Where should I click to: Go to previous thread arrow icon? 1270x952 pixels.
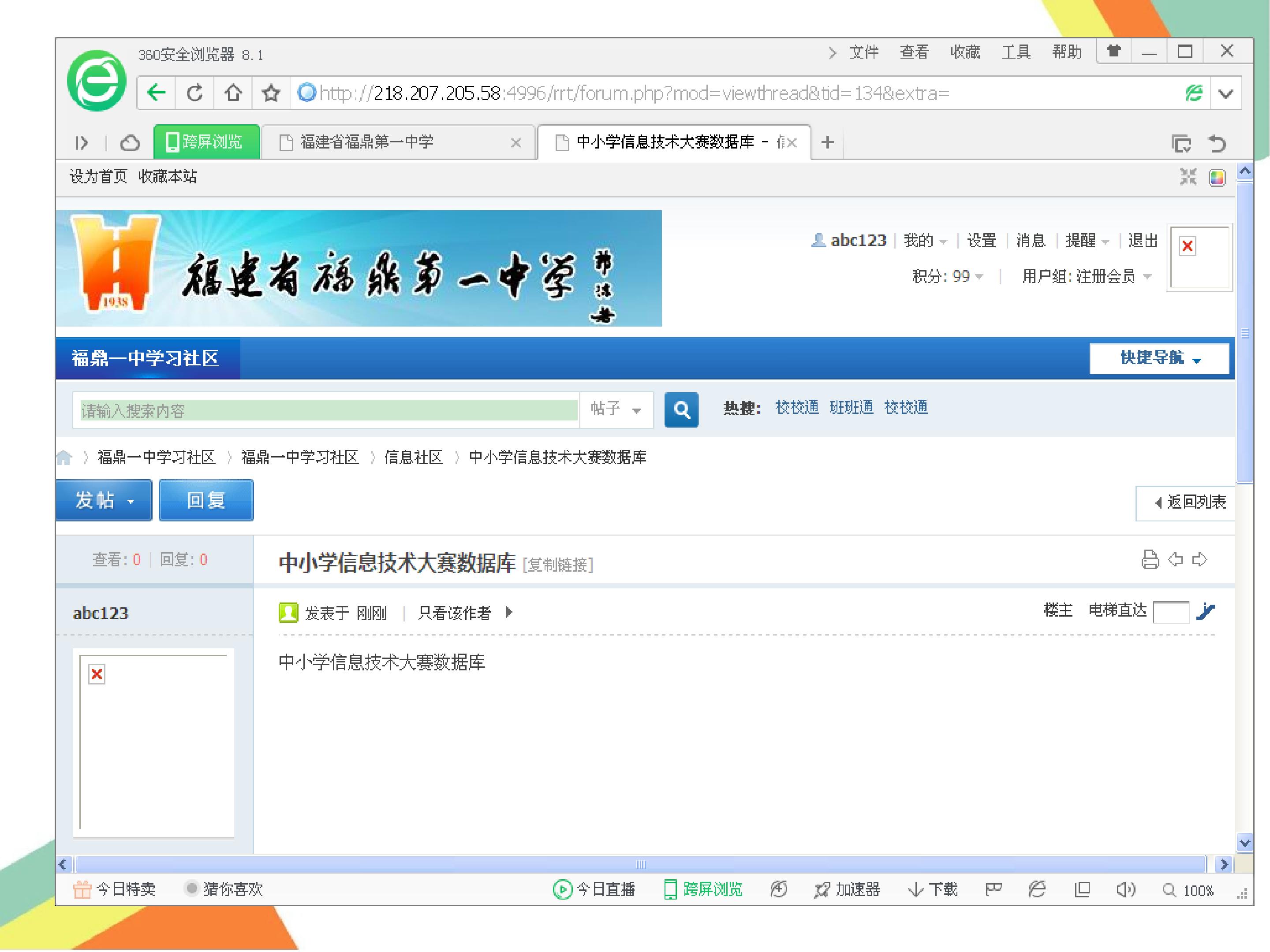pyautogui.click(x=1175, y=559)
